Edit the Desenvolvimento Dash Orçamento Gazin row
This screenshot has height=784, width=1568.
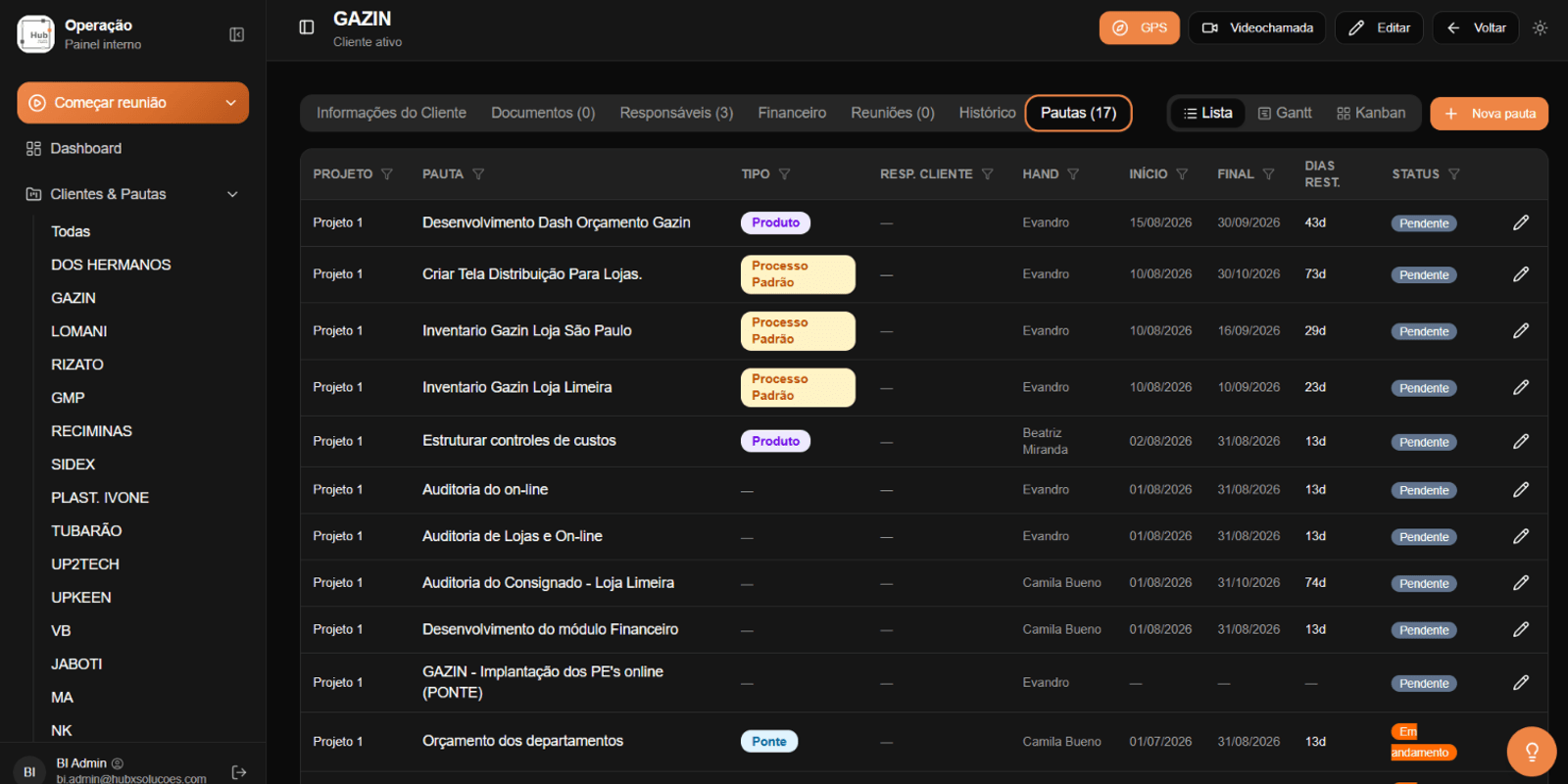coord(1521,222)
